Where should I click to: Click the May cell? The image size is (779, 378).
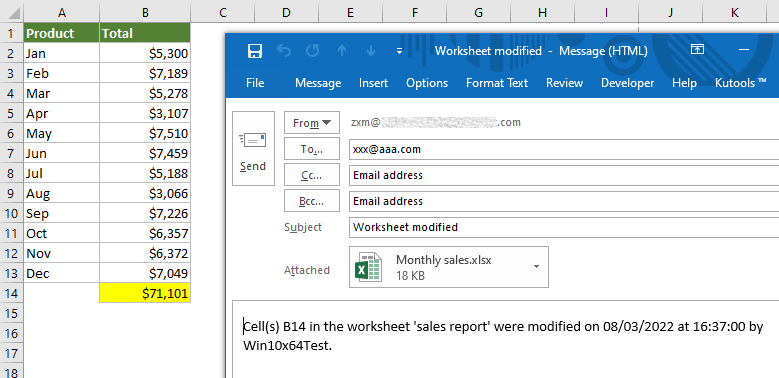62,133
